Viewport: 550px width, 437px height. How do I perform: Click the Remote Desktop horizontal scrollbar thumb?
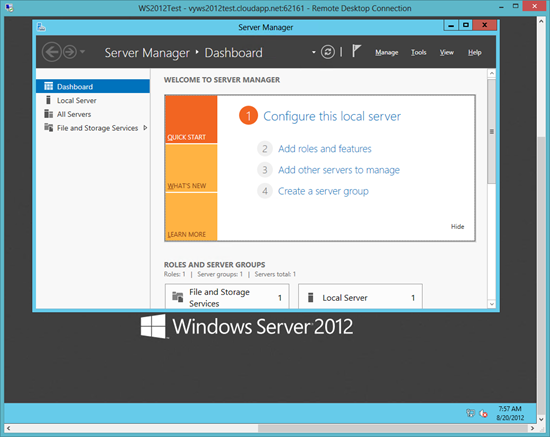393,428
